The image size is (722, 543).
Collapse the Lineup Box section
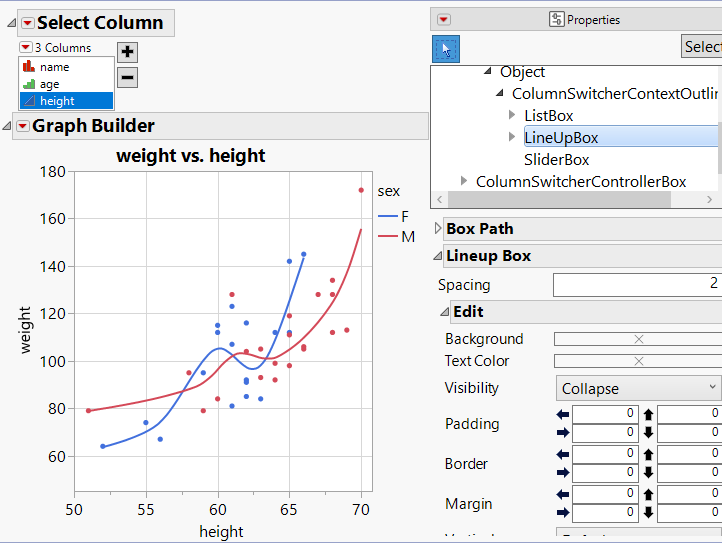coord(438,256)
